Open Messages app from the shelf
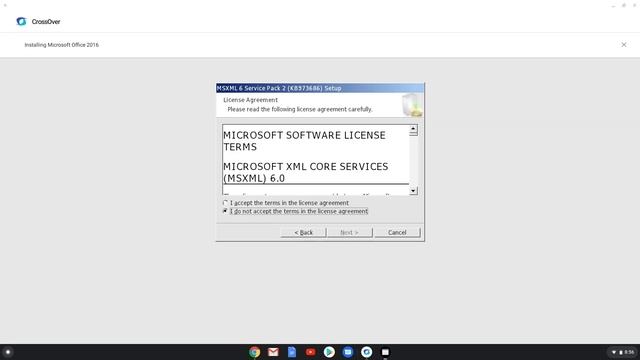The width and height of the screenshot is (640, 360). 348,352
